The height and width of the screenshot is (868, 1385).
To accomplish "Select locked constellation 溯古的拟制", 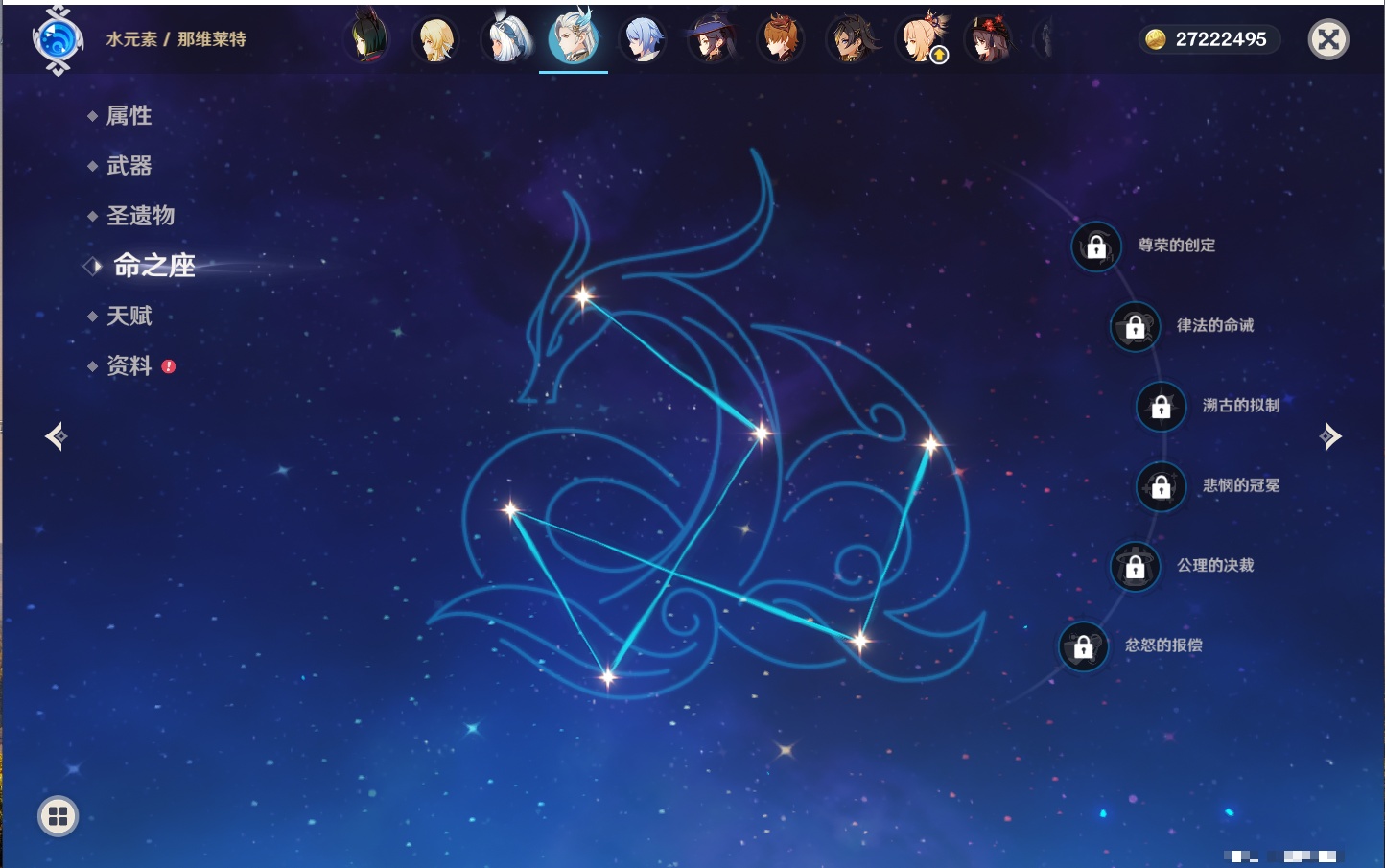I will (x=1162, y=407).
